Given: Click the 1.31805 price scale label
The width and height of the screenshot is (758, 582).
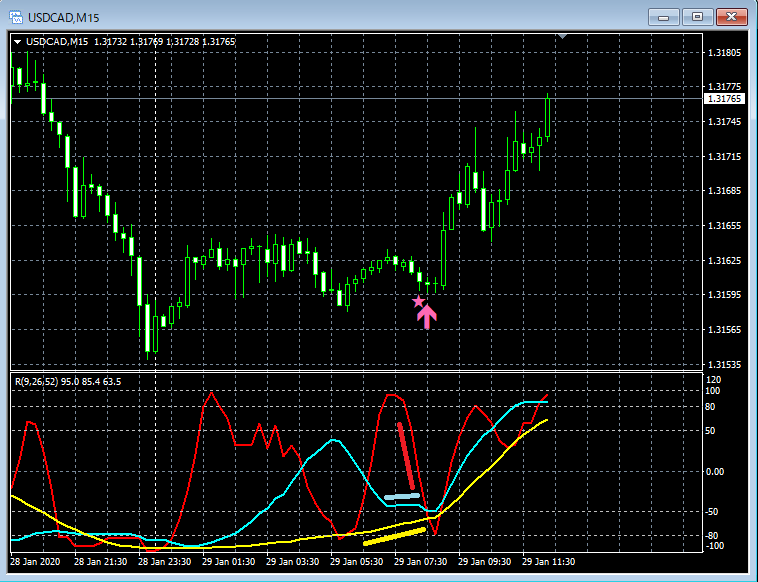Looking at the screenshot, I should point(724,53).
